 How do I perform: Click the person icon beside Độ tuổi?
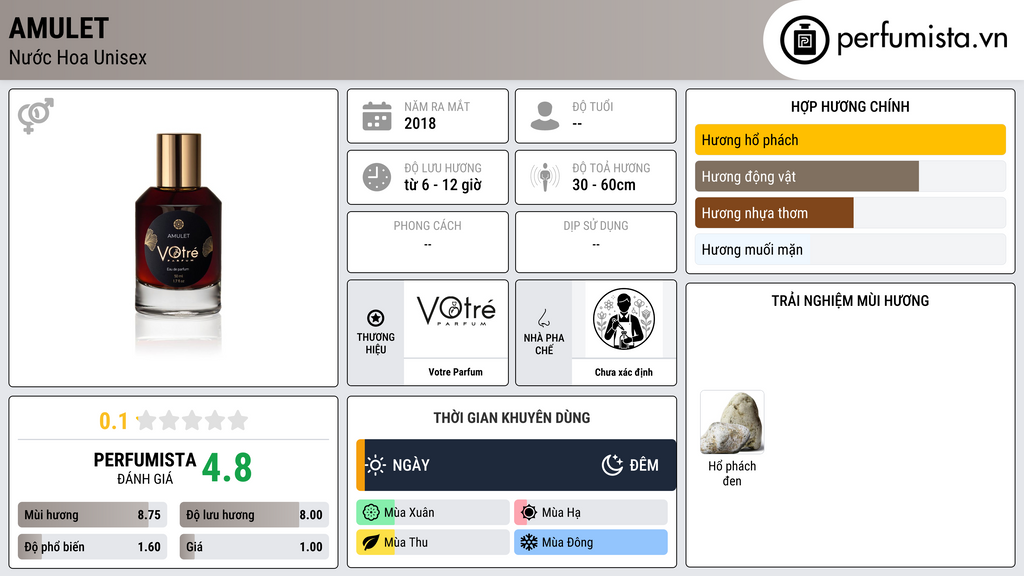545,116
